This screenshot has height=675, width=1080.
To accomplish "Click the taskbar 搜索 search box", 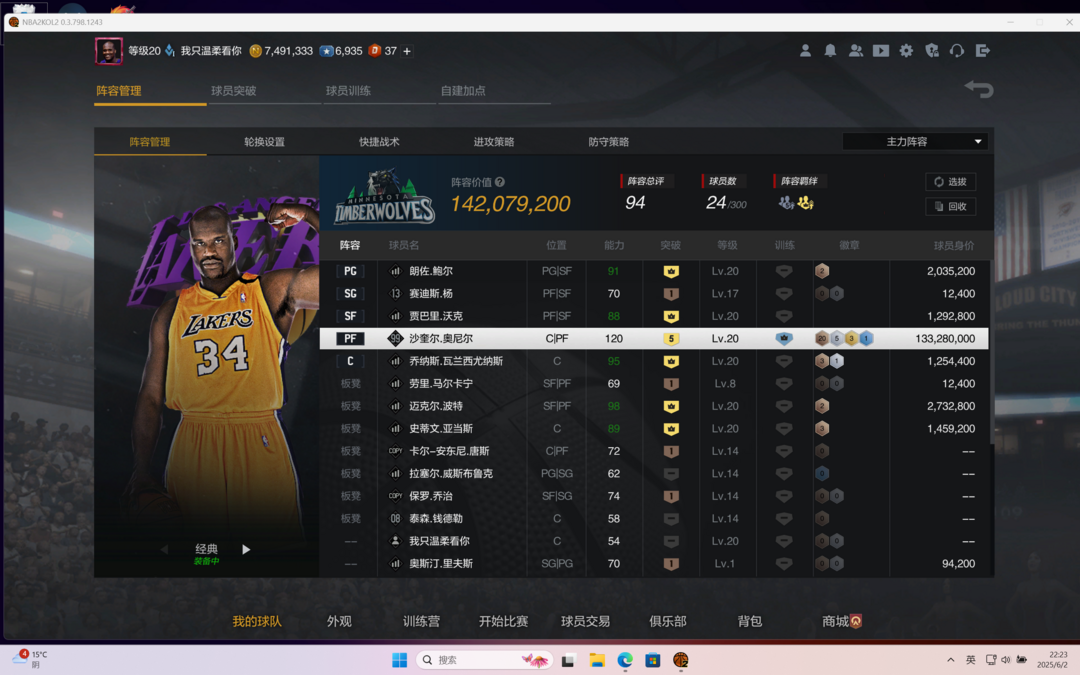I will pos(485,660).
